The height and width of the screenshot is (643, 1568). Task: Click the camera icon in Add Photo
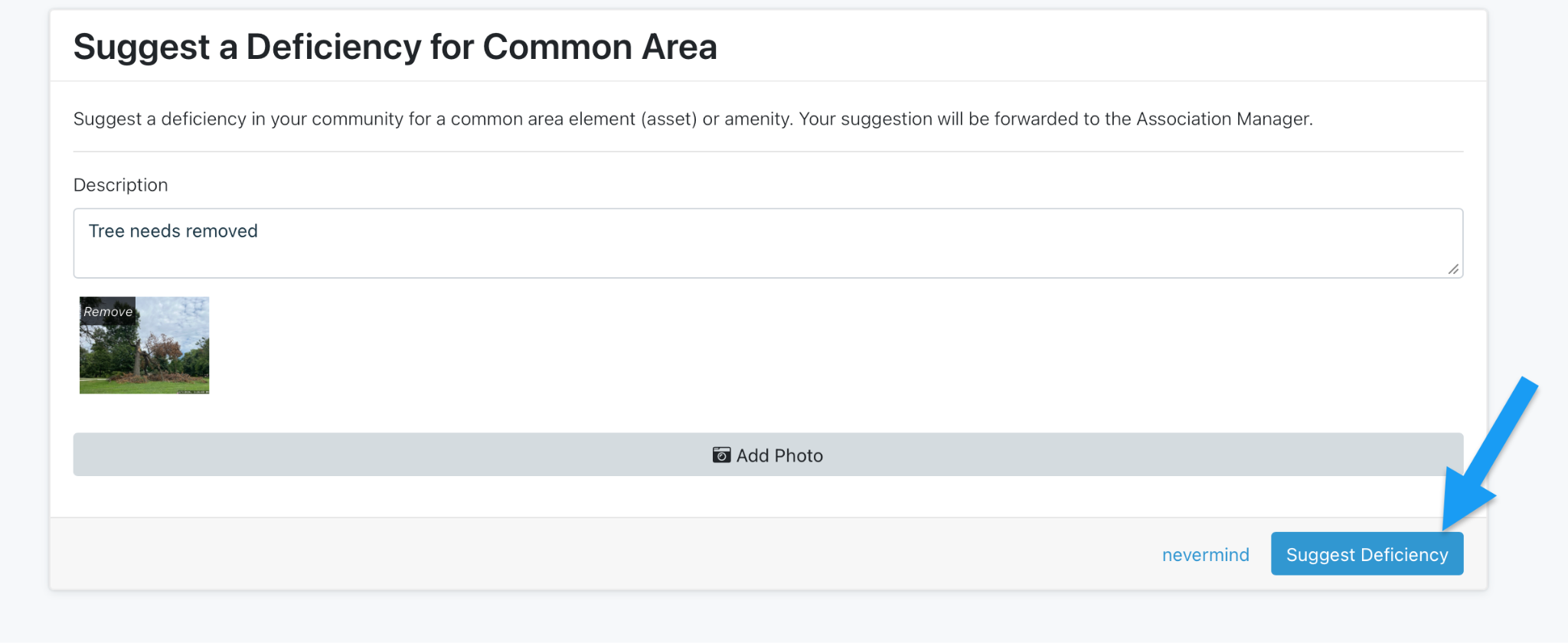coord(721,455)
